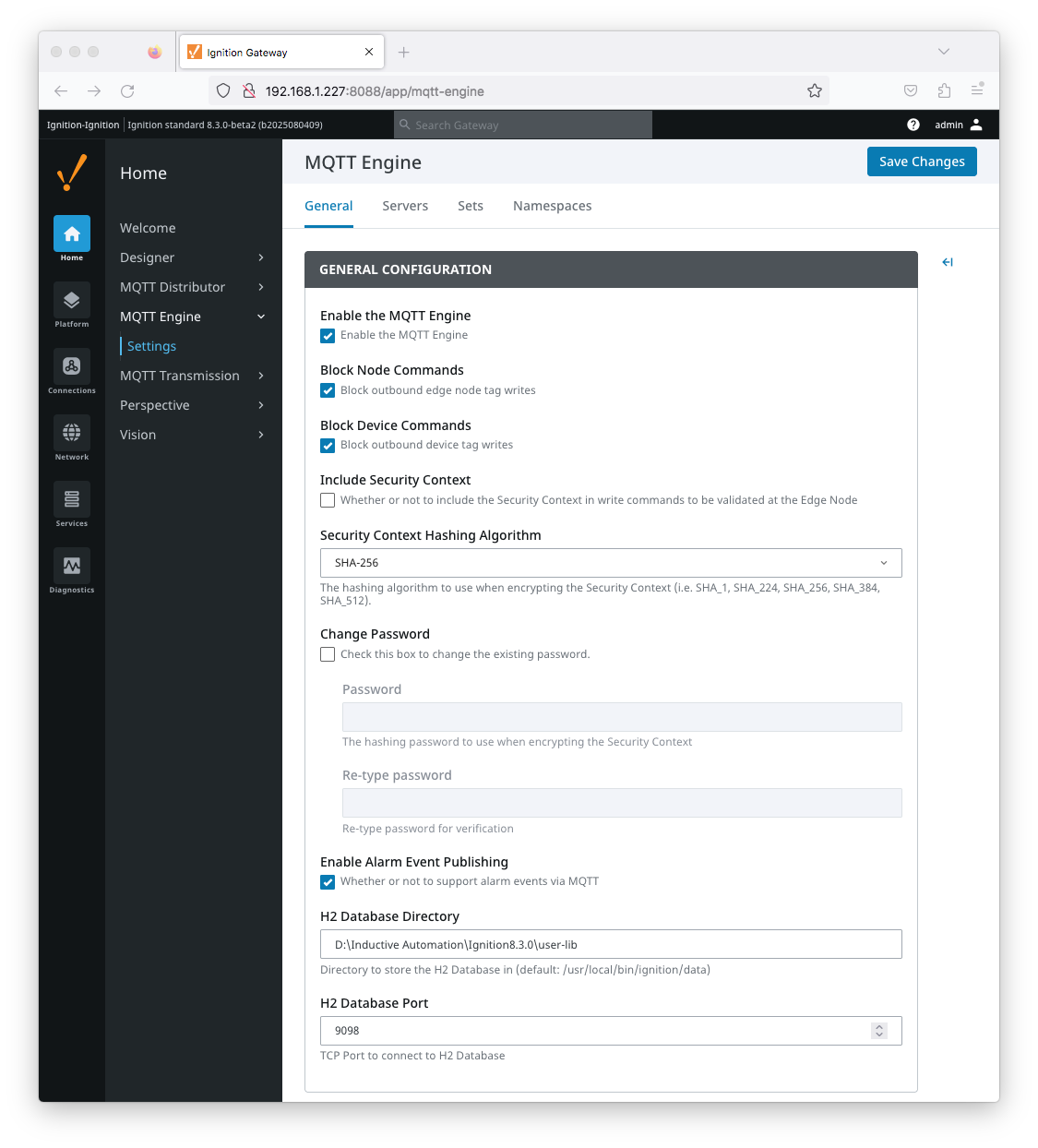Viewport: 1038px width, 1148px height.
Task: Expand the MQTT Distributor chevron
Action: (261, 287)
